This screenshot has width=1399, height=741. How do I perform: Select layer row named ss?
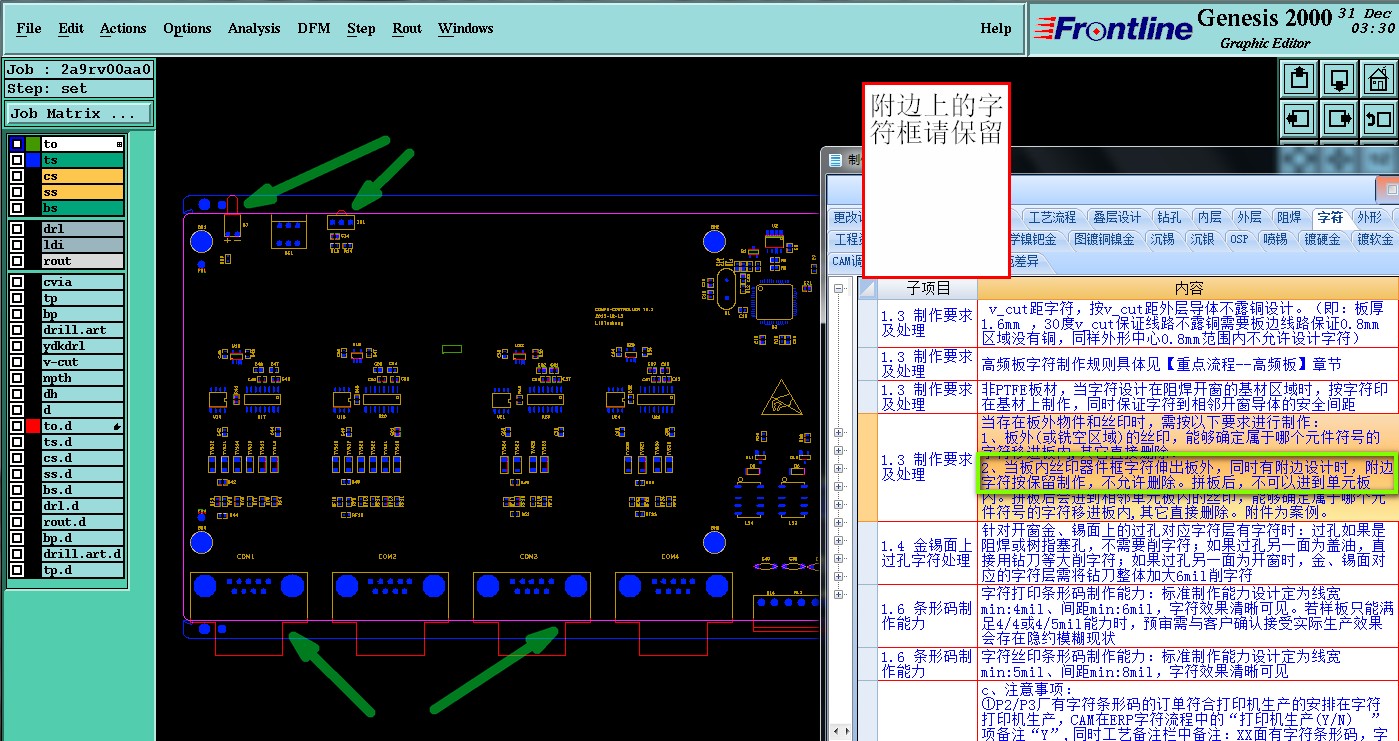82,192
